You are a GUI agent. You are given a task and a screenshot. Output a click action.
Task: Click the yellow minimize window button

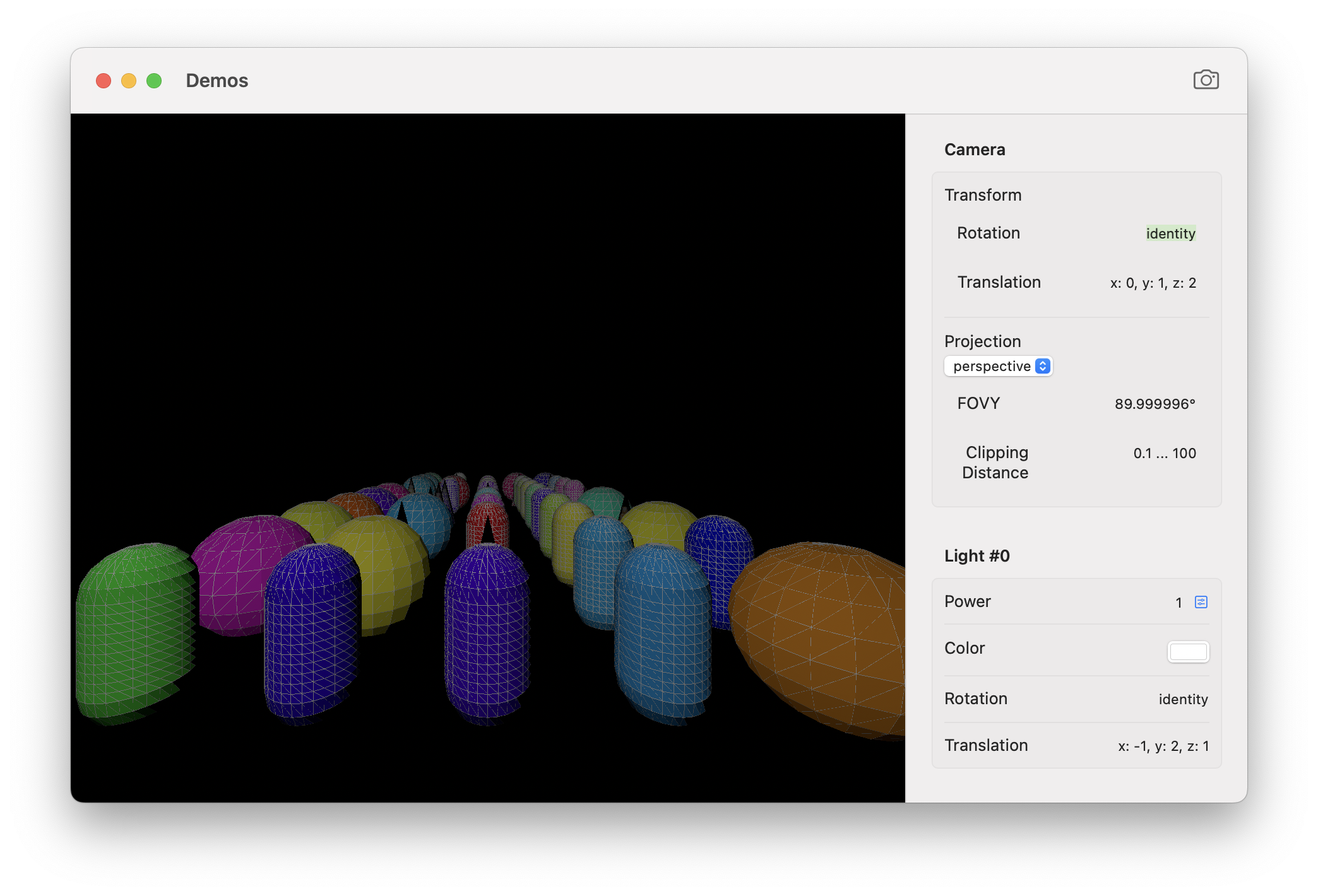point(129,81)
